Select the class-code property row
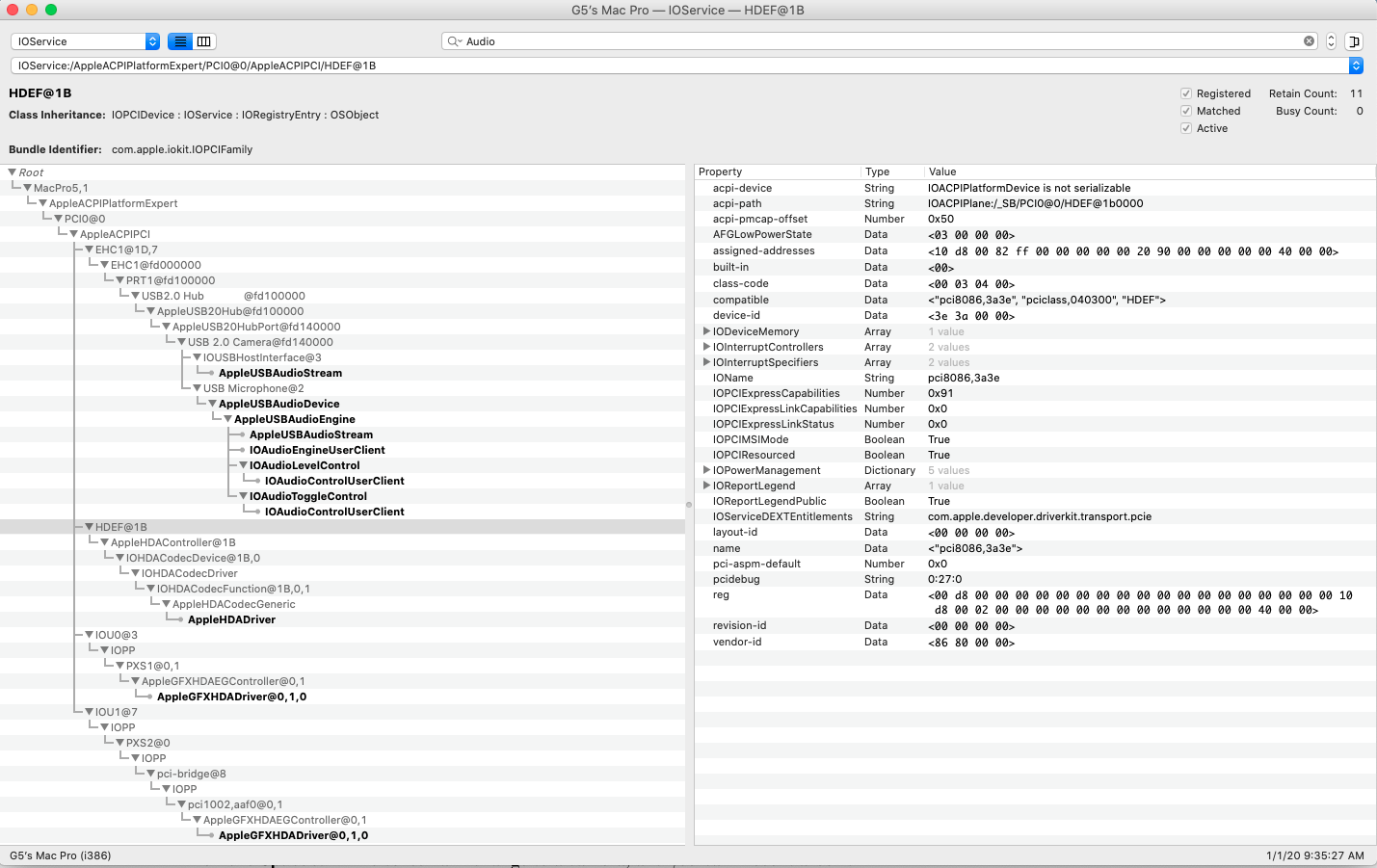This screenshot has width=1377, height=868. pos(1035,283)
